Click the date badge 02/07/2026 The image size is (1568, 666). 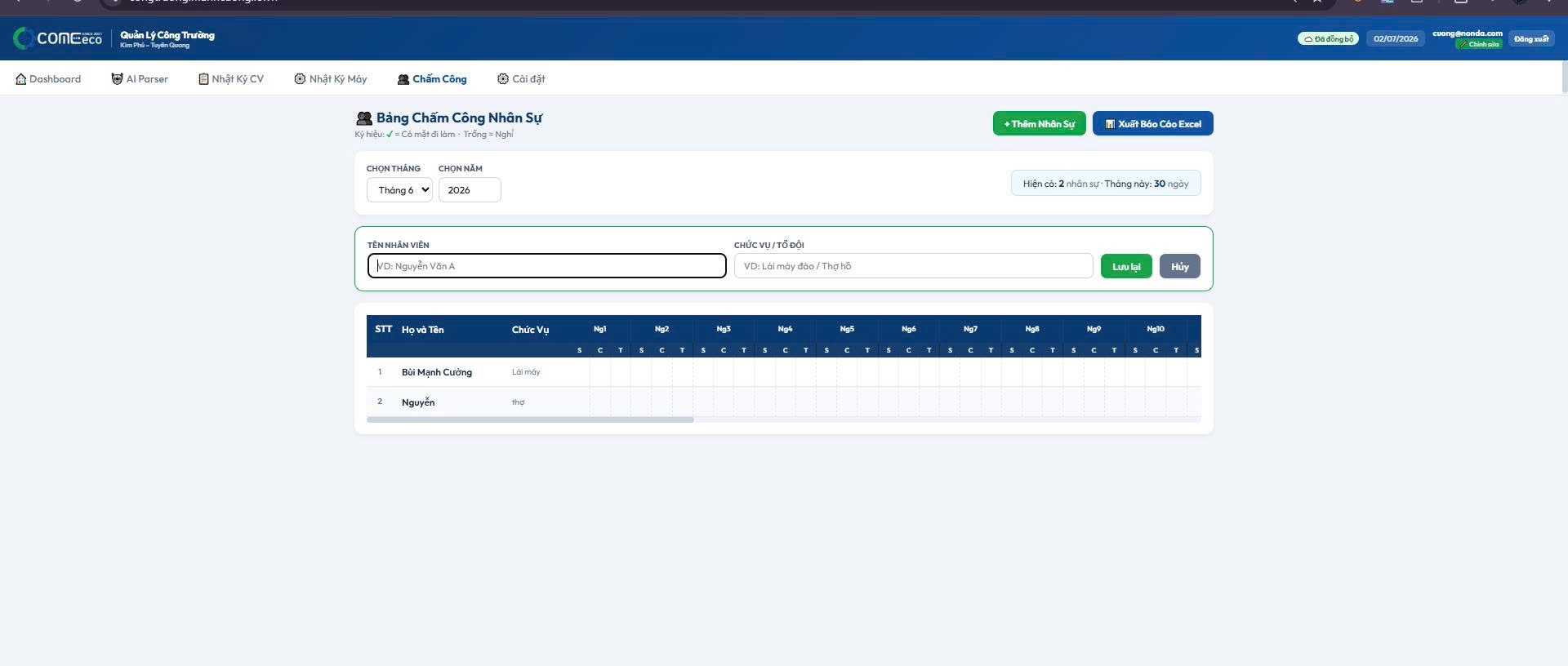(x=1396, y=38)
